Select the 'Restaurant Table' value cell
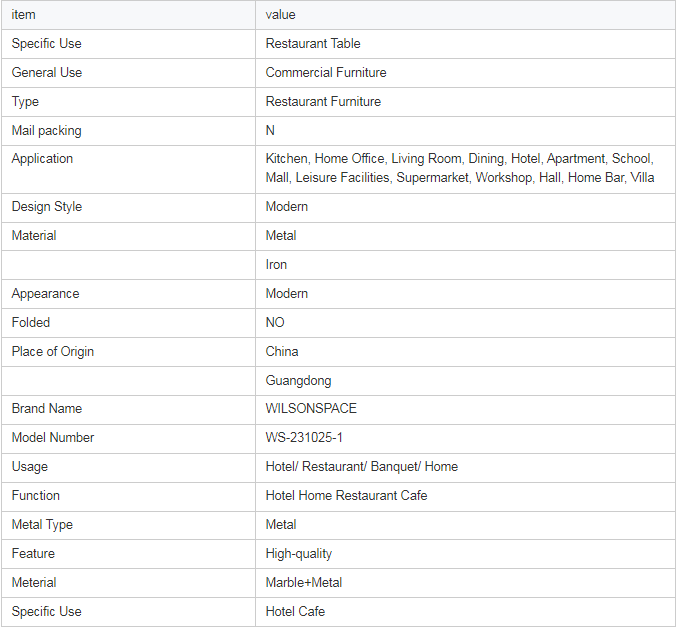 tap(313, 44)
